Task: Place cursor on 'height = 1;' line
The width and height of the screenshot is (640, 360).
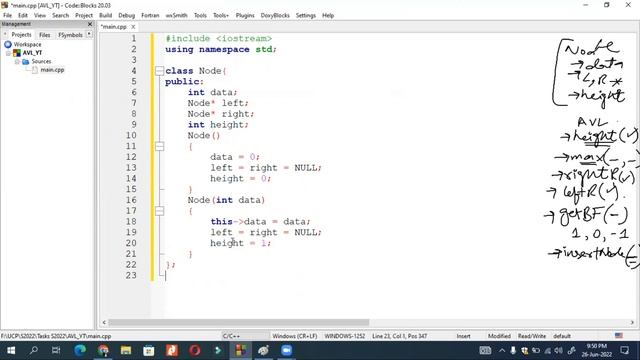Action: tap(240, 243)
